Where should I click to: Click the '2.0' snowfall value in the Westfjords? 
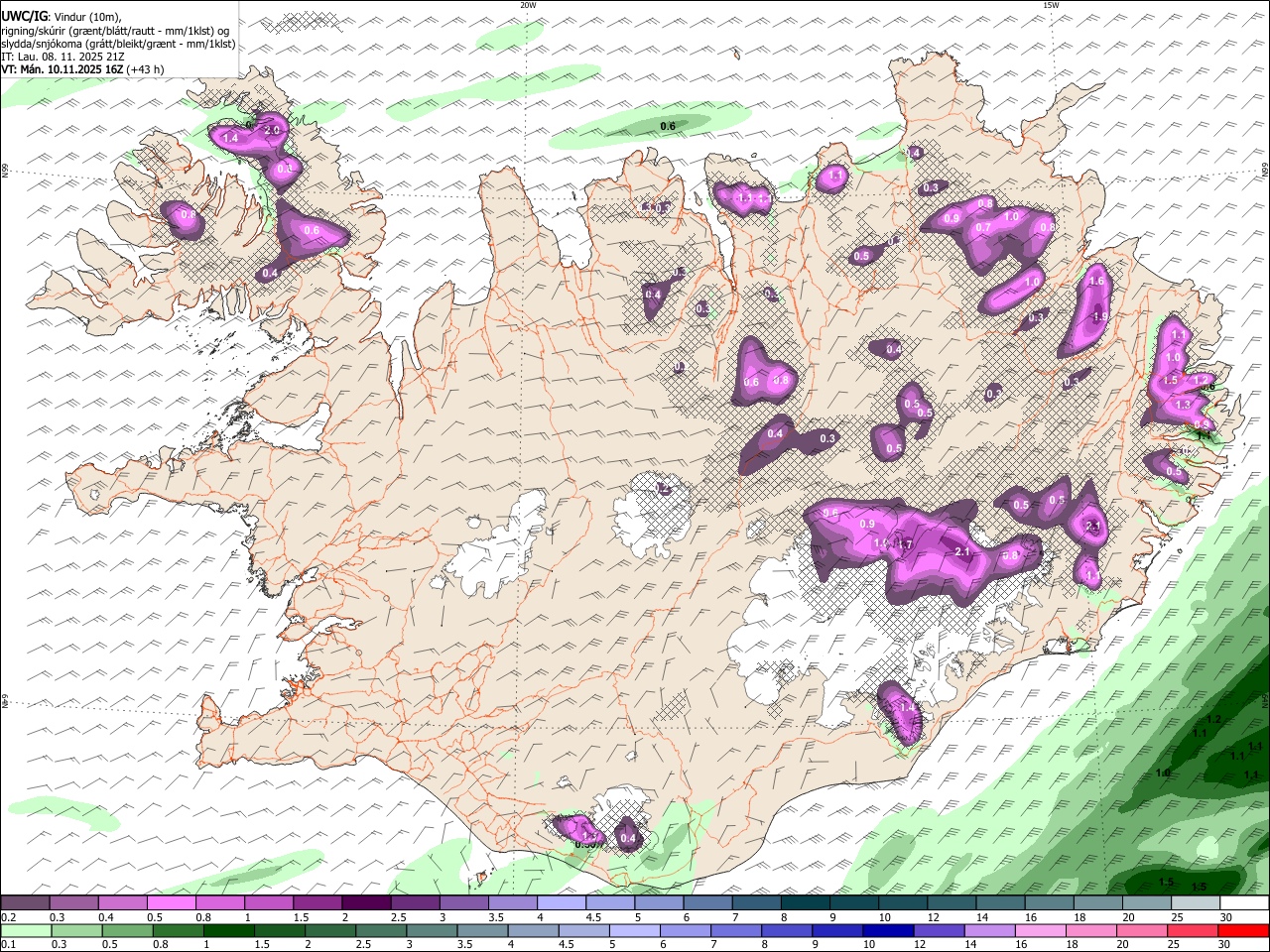tap(273, 130)
